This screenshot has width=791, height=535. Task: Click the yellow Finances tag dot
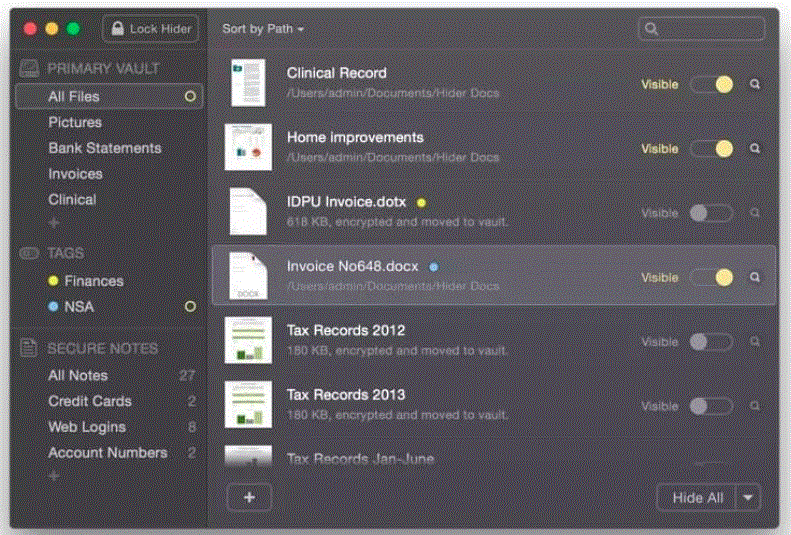tap(53, 281)
